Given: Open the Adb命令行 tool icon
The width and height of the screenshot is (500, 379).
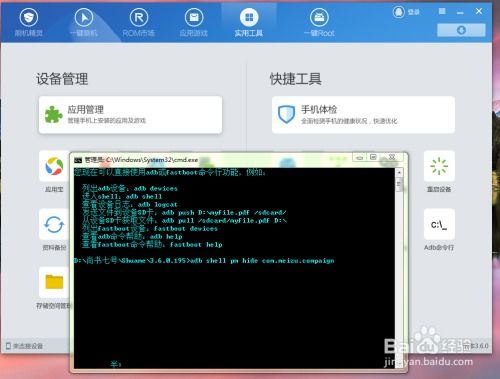Looking at the screenshot, I should tap(439, 224).
